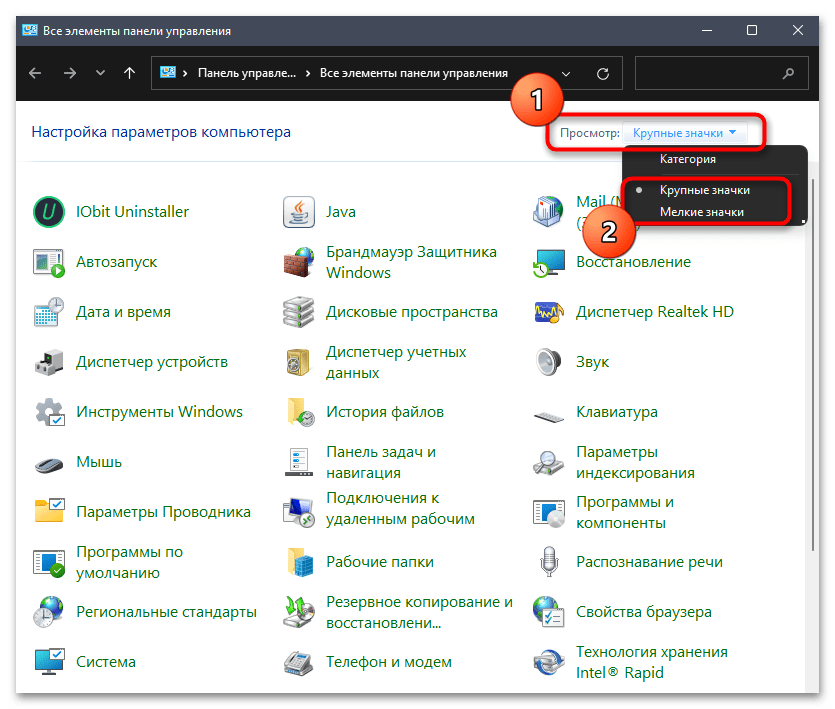Click the Speech Recognition microphone icon

click(549, 562)
